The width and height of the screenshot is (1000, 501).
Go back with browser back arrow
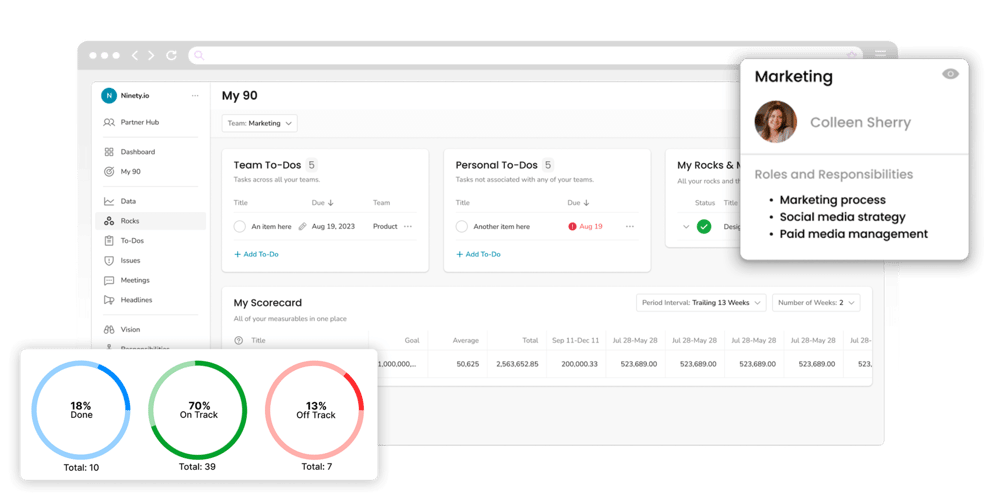click(x=135, y=55)
